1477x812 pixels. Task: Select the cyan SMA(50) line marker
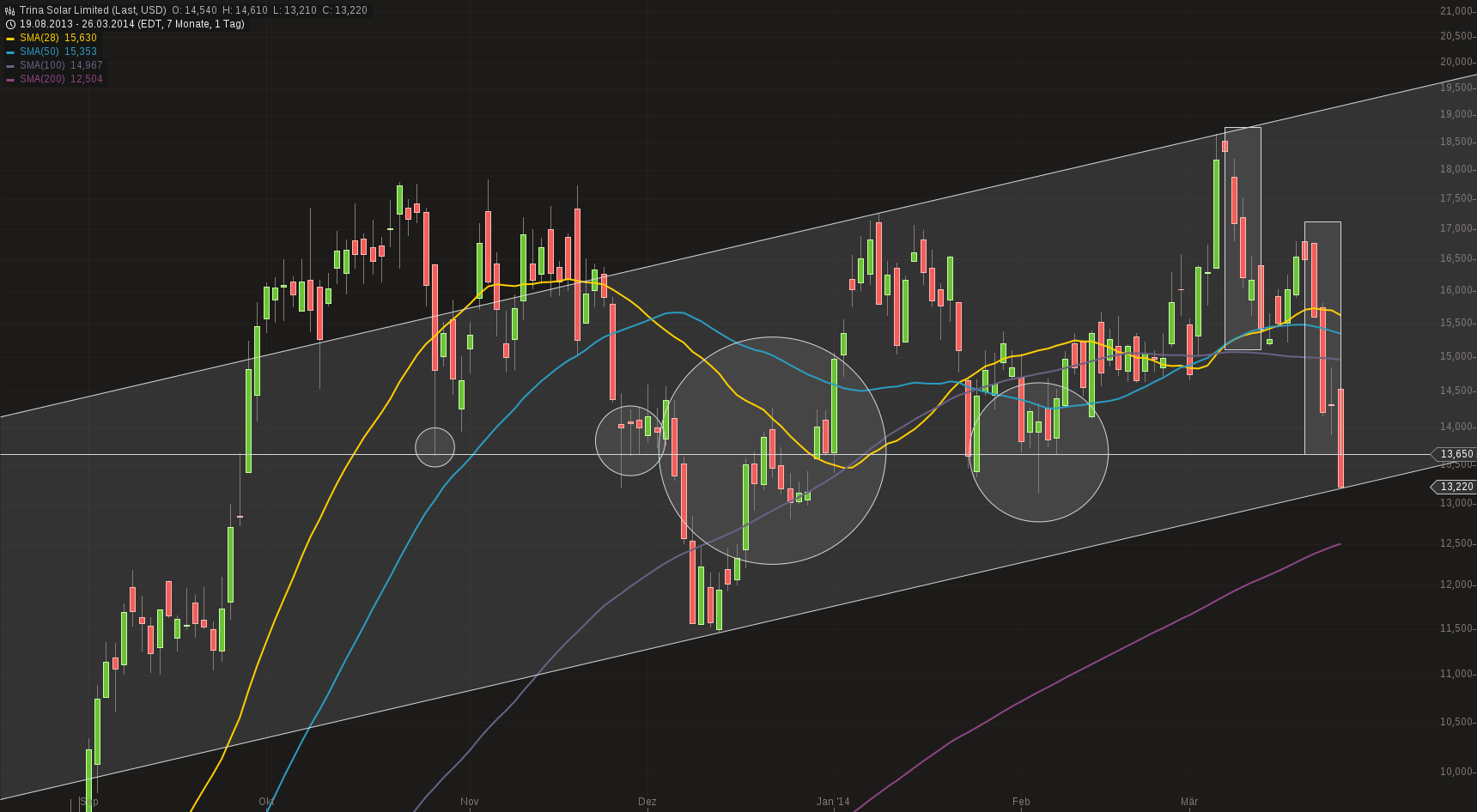click(10, 52)
